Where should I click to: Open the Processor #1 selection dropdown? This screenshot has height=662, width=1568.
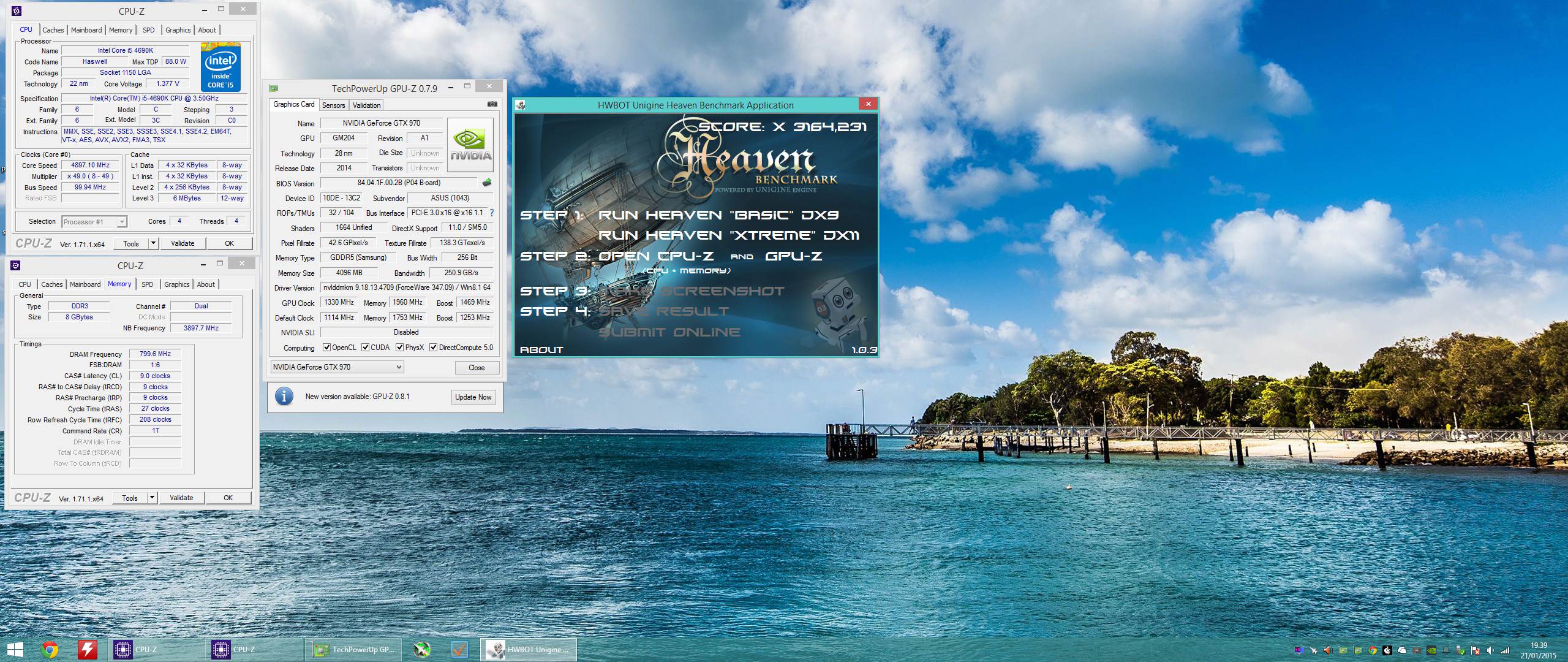[x=94, y=222]
